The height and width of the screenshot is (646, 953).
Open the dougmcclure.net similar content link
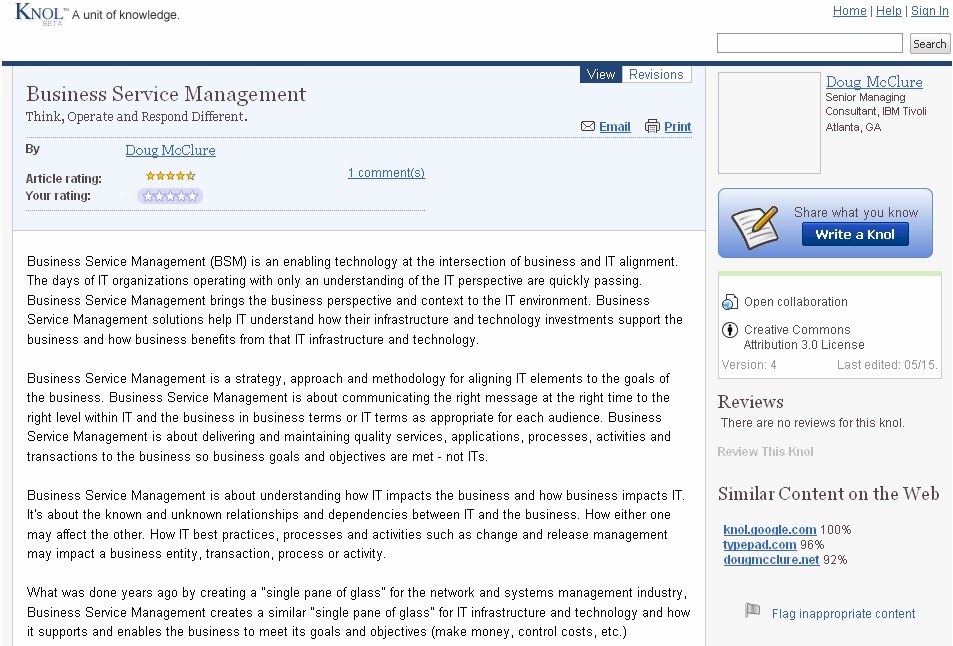pos(771,560)
